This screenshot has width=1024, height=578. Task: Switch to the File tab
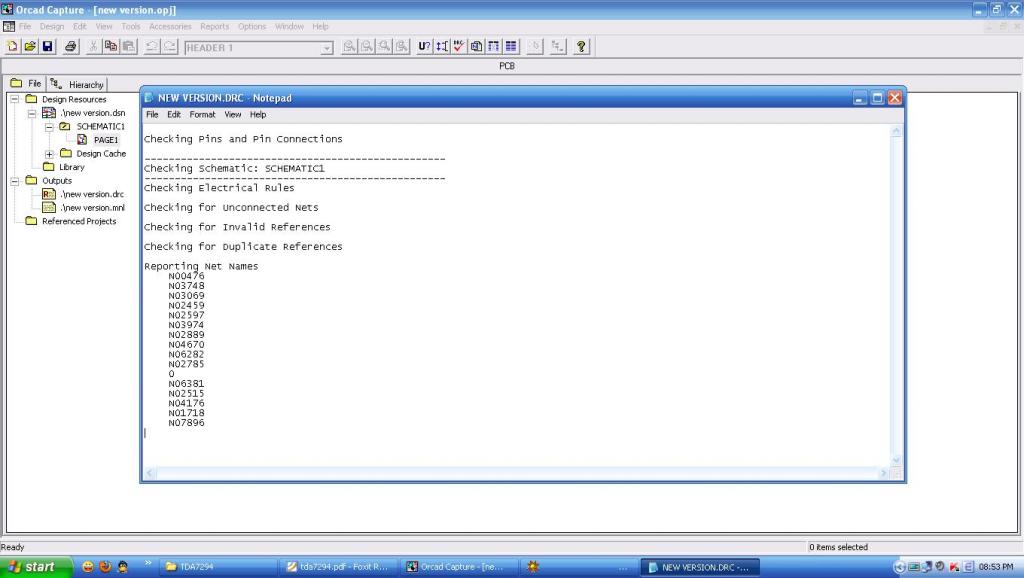(x=27, y=83)
